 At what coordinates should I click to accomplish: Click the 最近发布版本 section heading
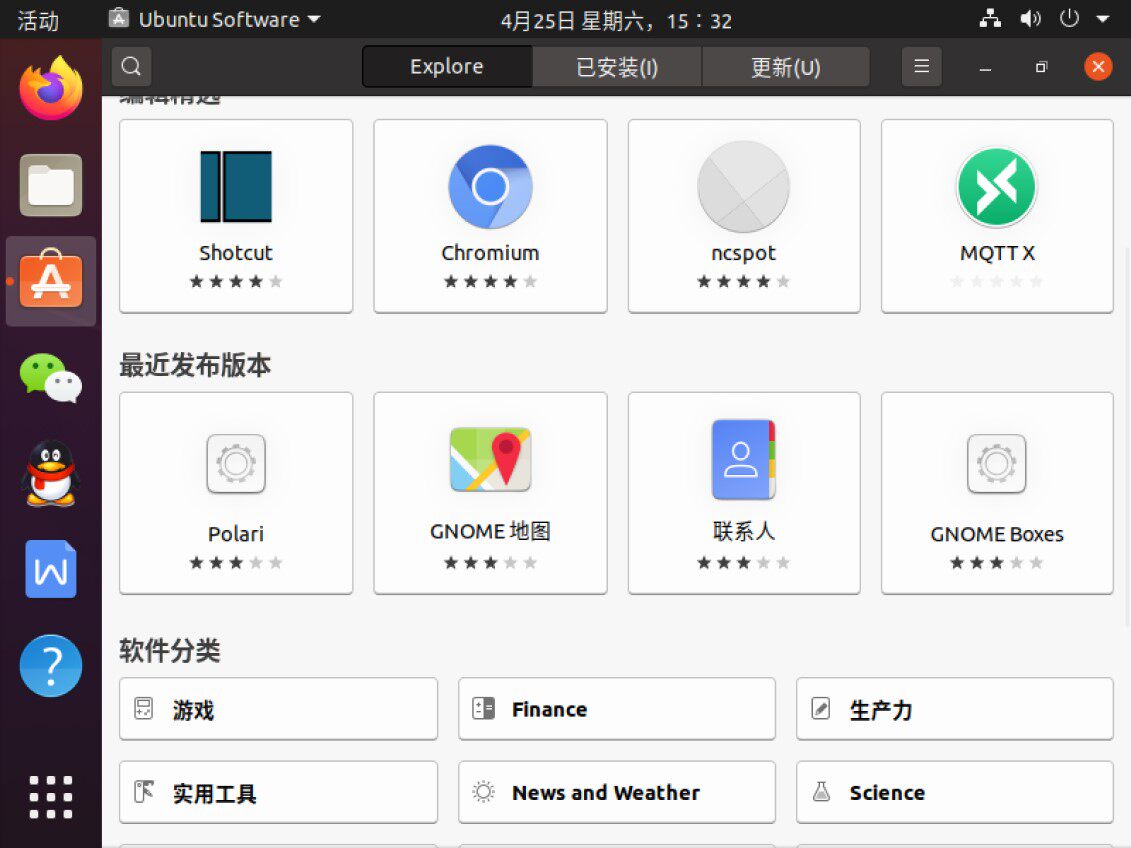pos(195,365)
